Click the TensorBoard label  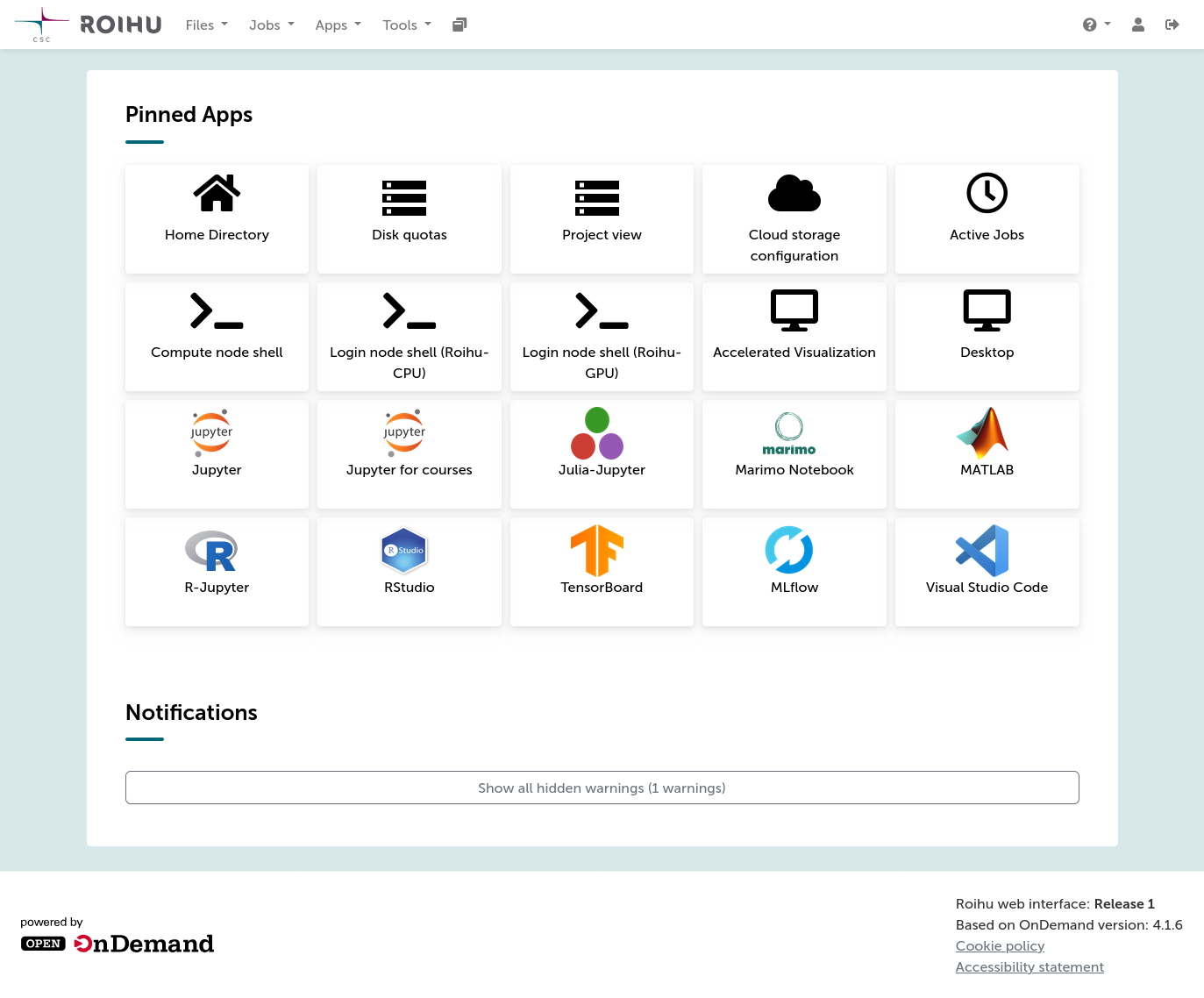pyautogui.click(x=602, y=587)
